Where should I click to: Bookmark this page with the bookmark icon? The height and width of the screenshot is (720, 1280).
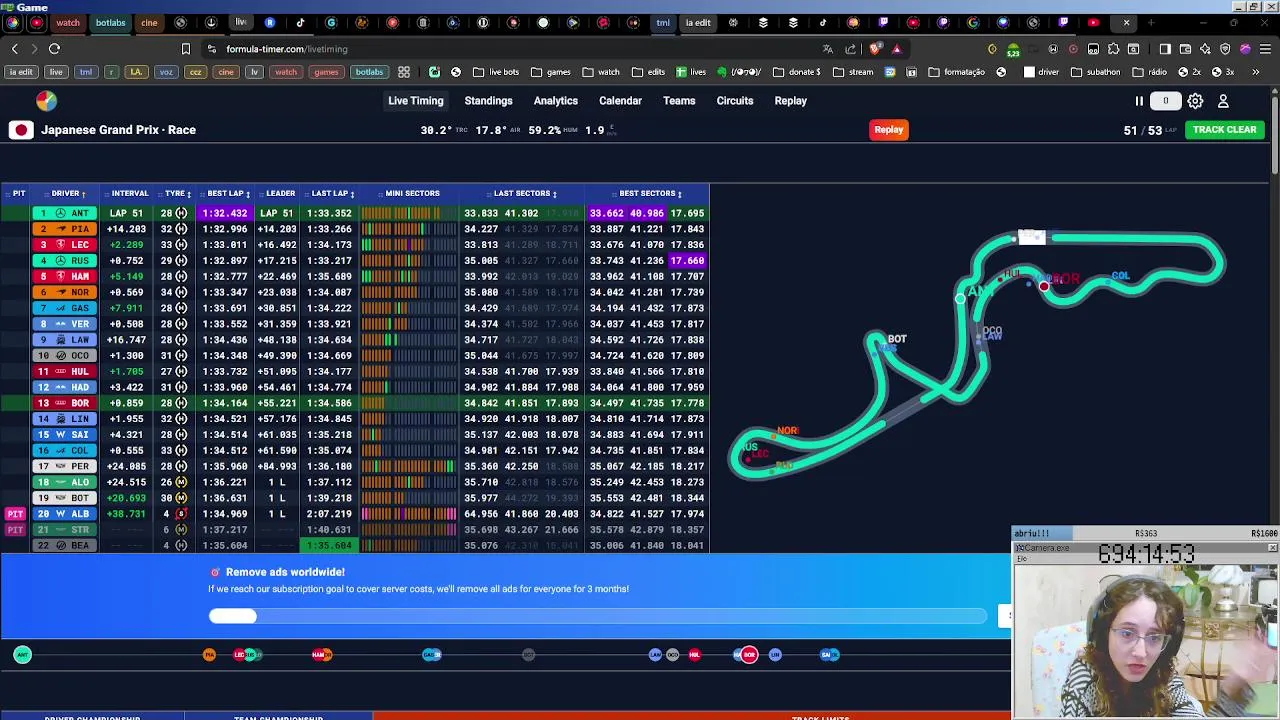click(x=185, y=48)
